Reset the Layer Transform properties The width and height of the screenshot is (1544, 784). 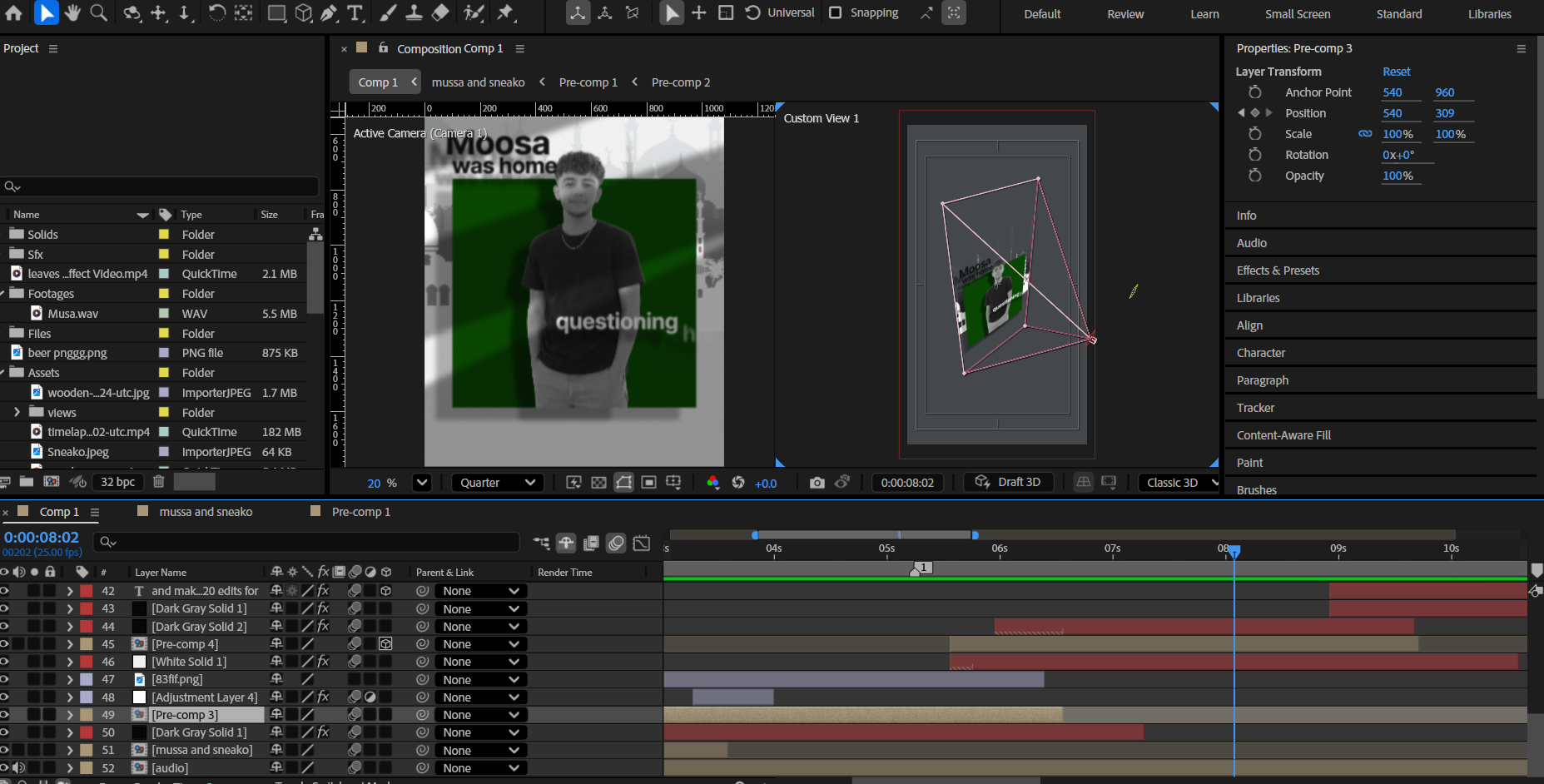click(x=1396, y=72)
